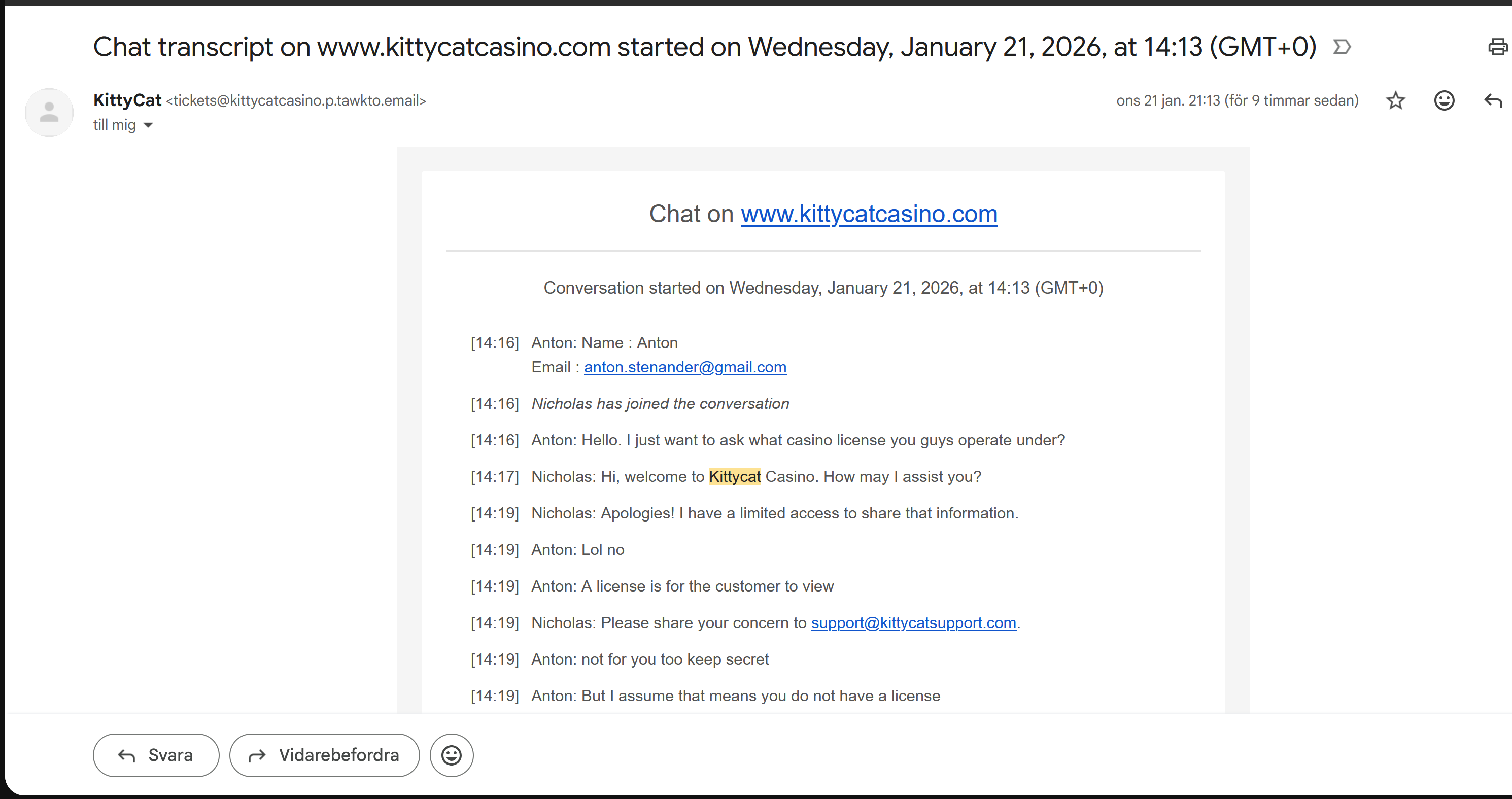The image size is (1512, 799).
Task: Open emoji reaction button near Vidarebefordra
Action: [x=451, y=755]
